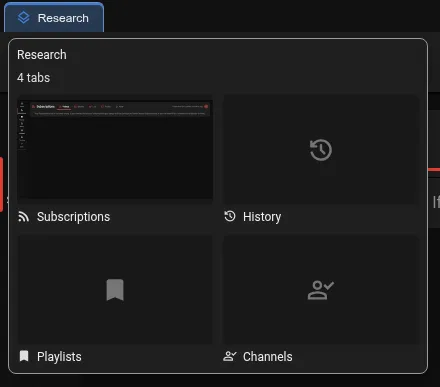The image size is (440, 387).
Task: Click the 4 tabs count text
Action: tap(33, 78)
